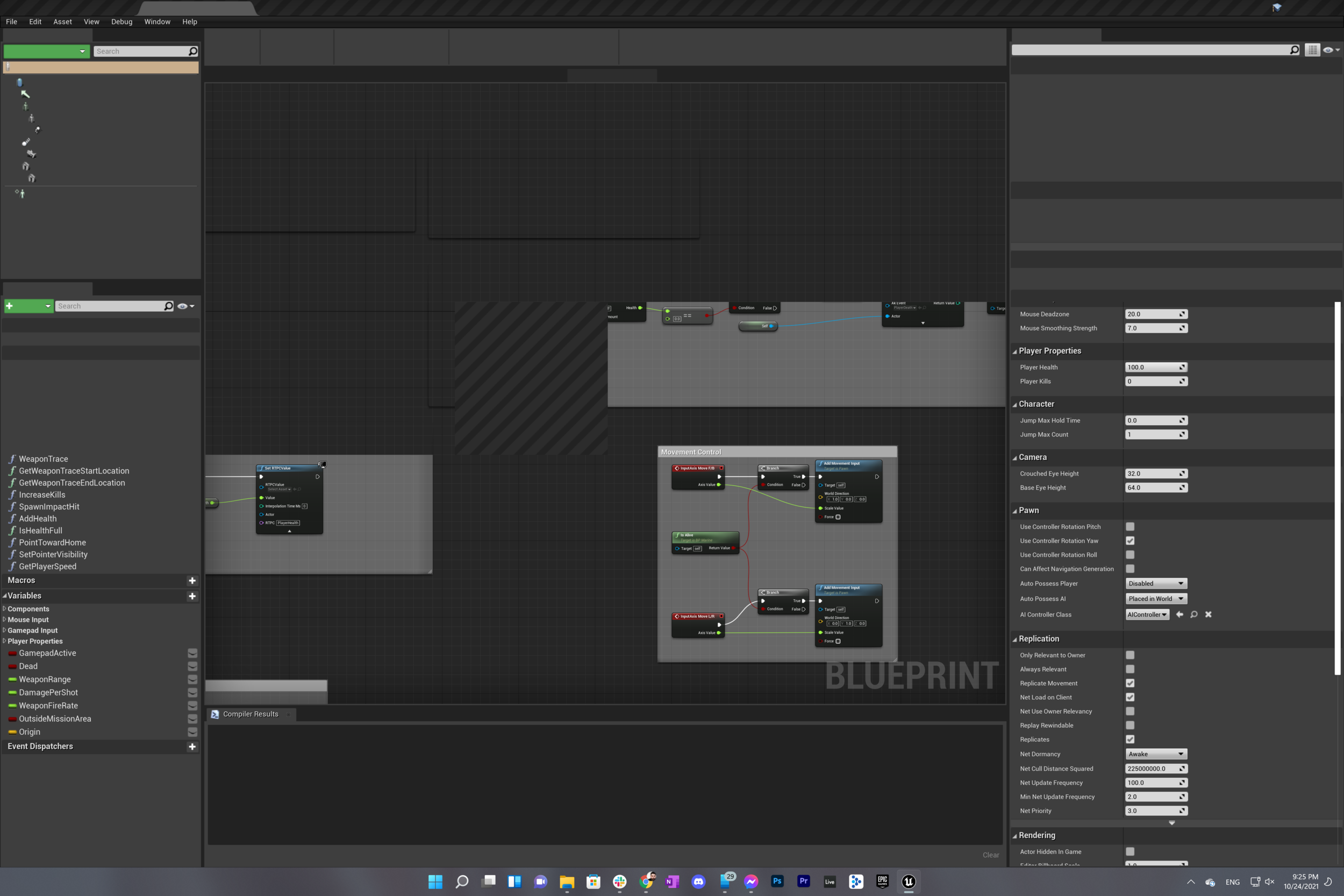Switch to Compiler Results tab
Image resolution: width=1344 pixels, height=896 pixels.
point(251,714)
